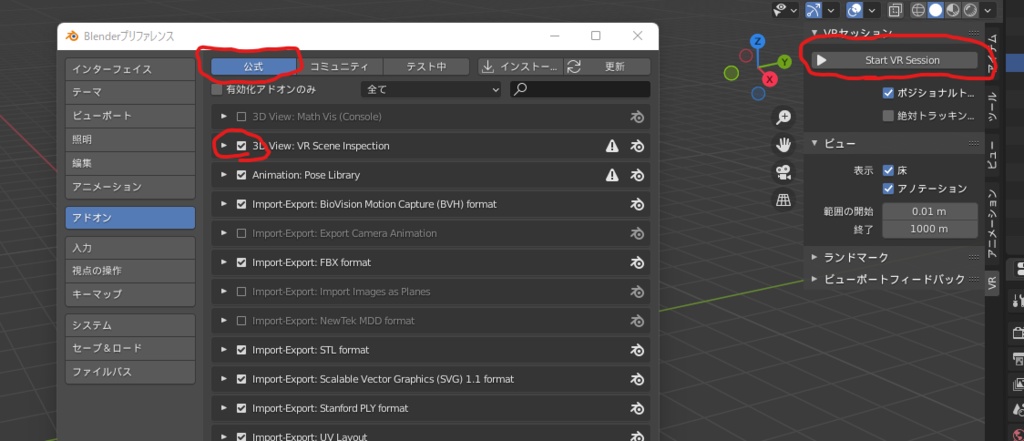Screen dimensions: 1024x441
Task: Expand the ランドマーク panel
Action: point(814,257)
